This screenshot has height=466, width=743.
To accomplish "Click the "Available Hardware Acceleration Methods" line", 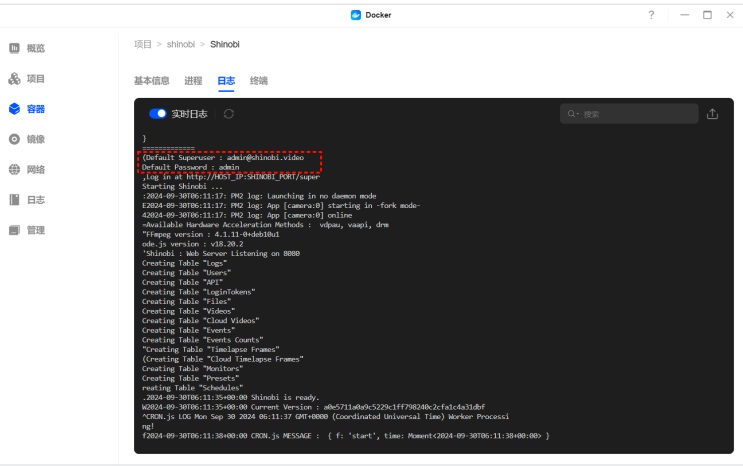I will [x=265, y=225].
